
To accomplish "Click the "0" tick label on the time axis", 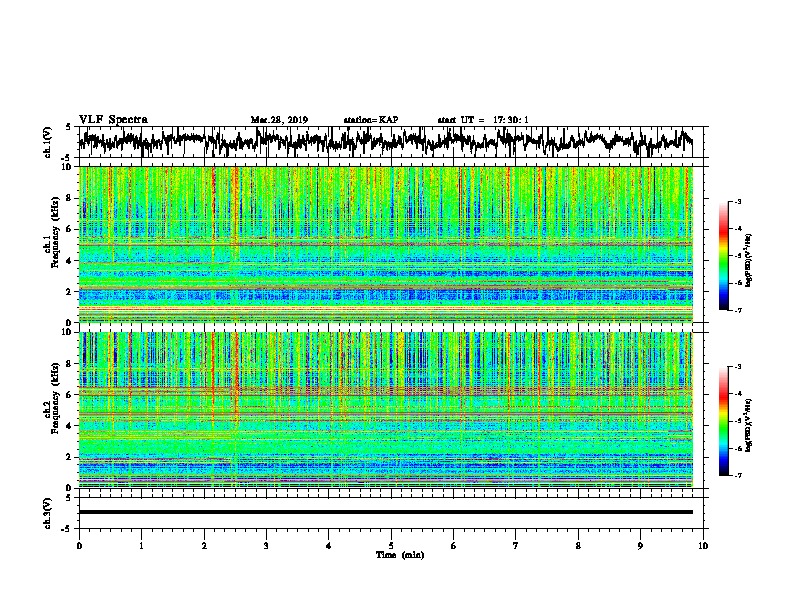I will [x=79, y=546].
